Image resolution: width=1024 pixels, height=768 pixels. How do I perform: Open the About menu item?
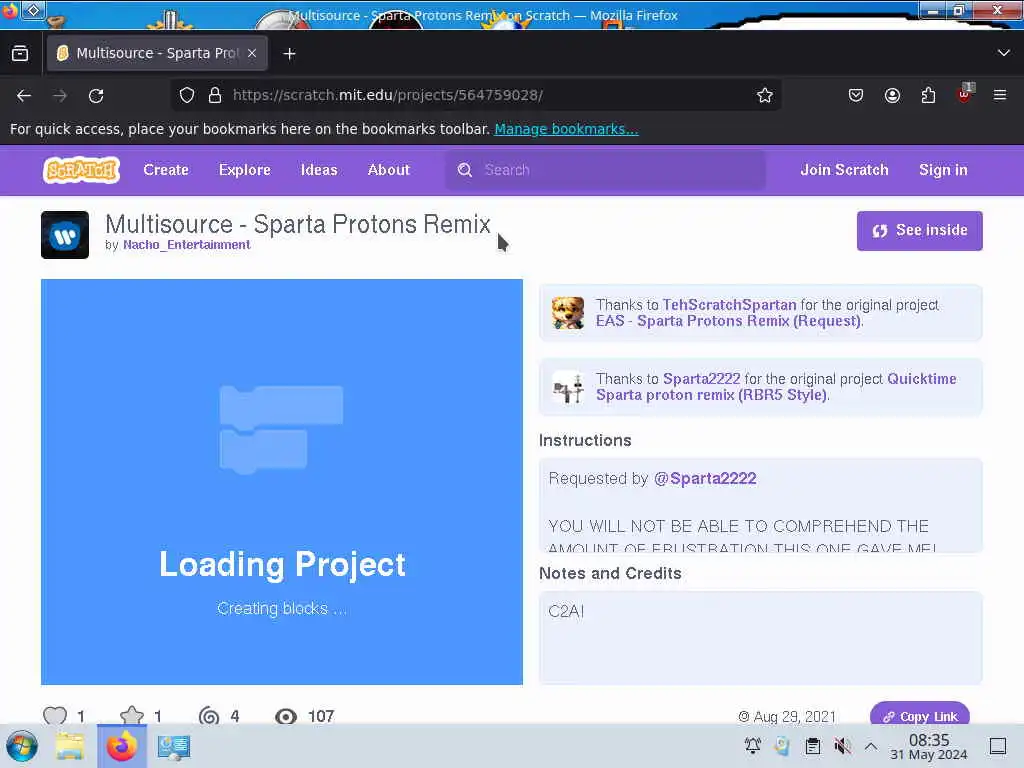pos(389,170)
